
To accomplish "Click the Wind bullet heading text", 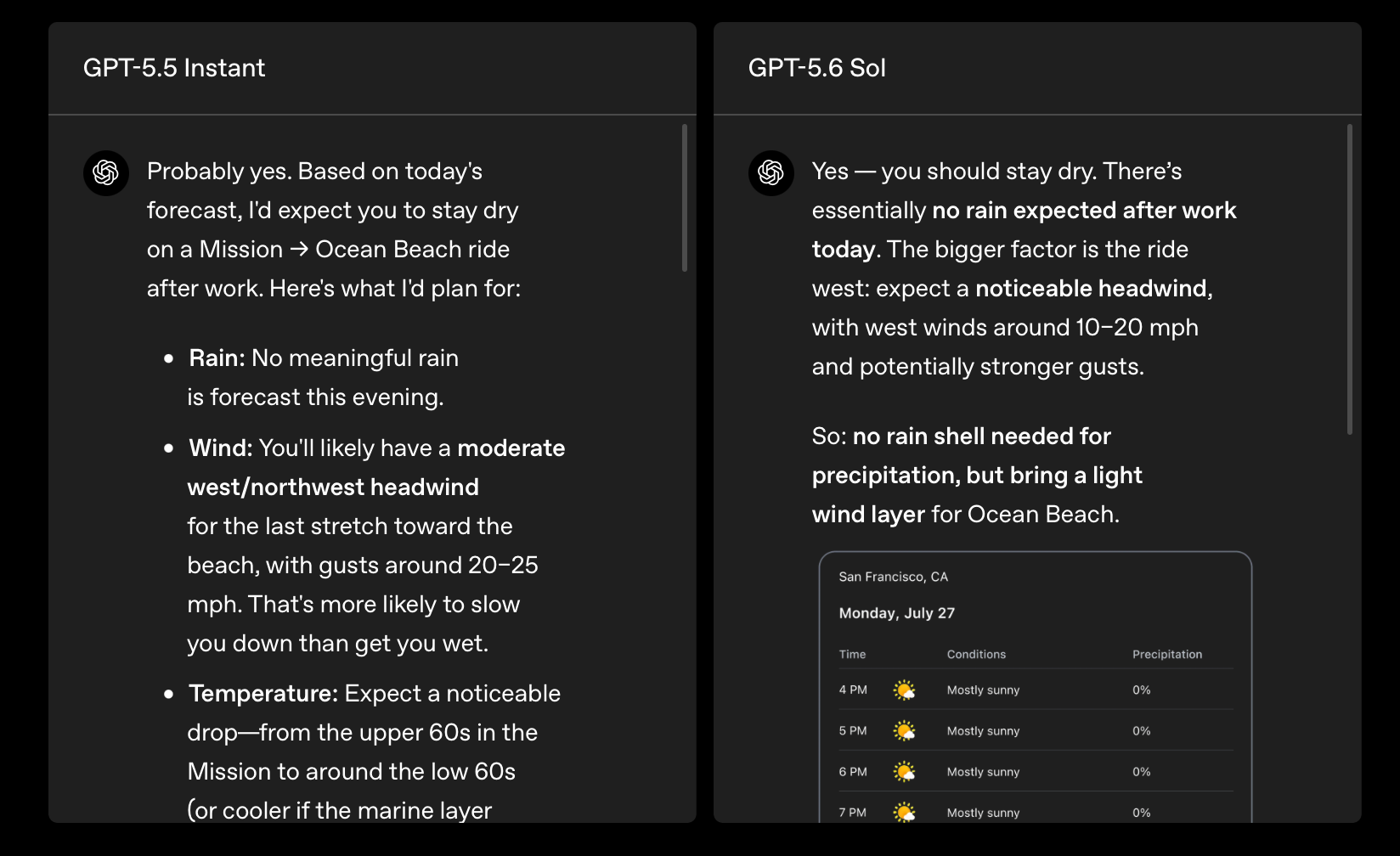I will [x=221, y=448].
